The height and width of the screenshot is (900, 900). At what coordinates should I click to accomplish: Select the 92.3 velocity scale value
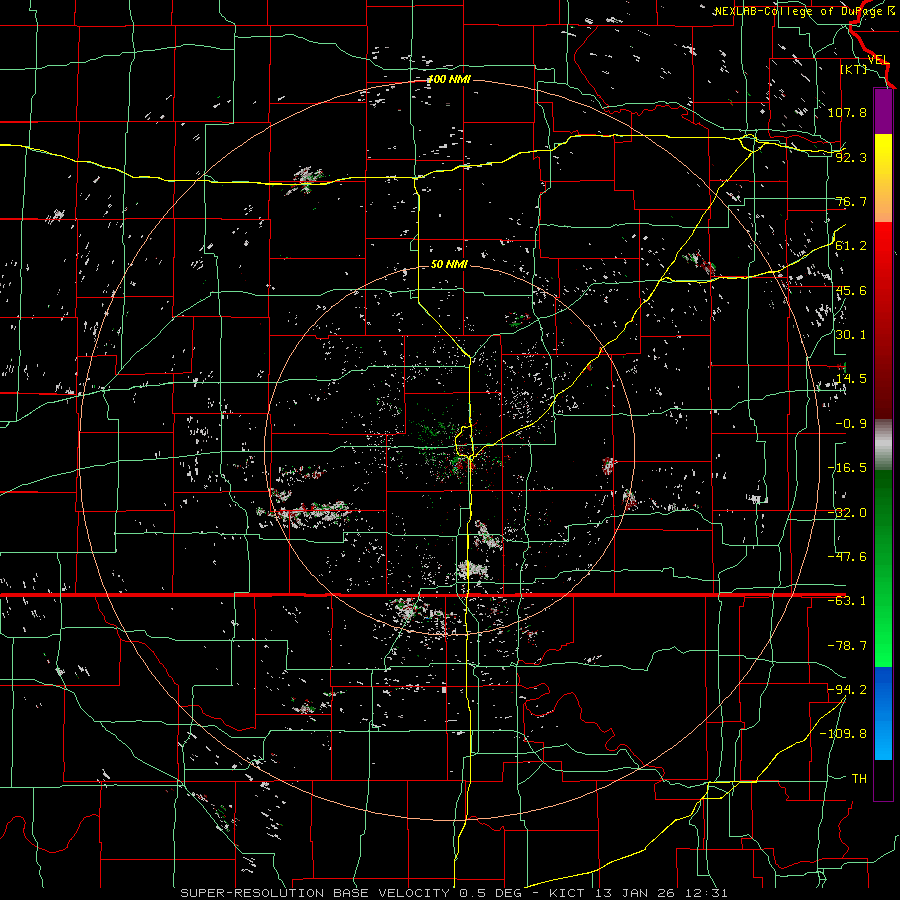pyautogui.click(x=851, y=157)
